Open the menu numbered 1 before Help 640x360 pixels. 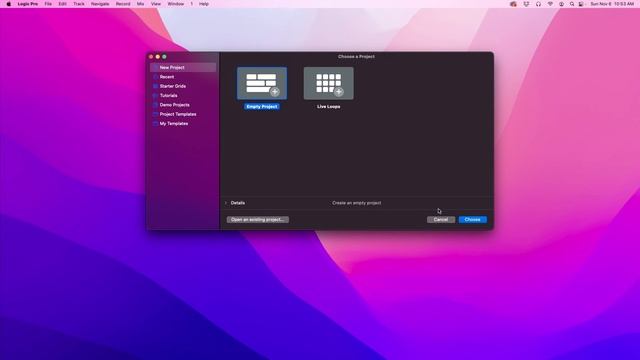[191, 4]
